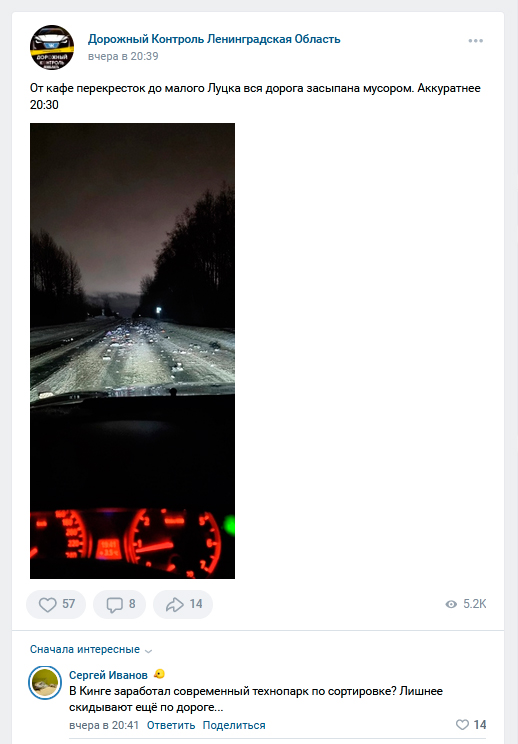Image resolution: width=518 pixels, height=744 pixels.
Task: Open comments via the speech bubble icon
Action: (114, 604)
